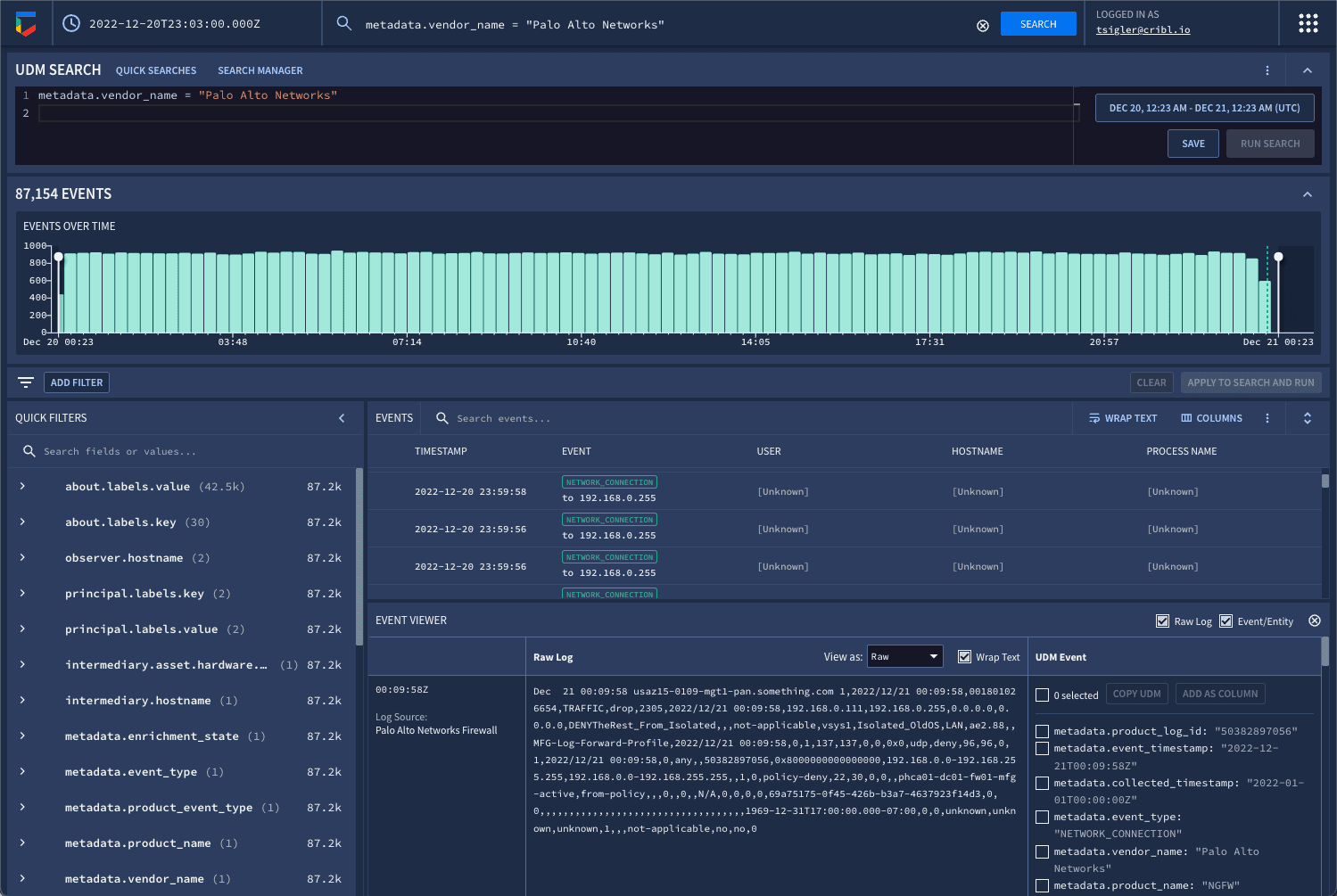Click the blue Search button
This screenshot has width=1337, height=896.
click(1037, 24)
